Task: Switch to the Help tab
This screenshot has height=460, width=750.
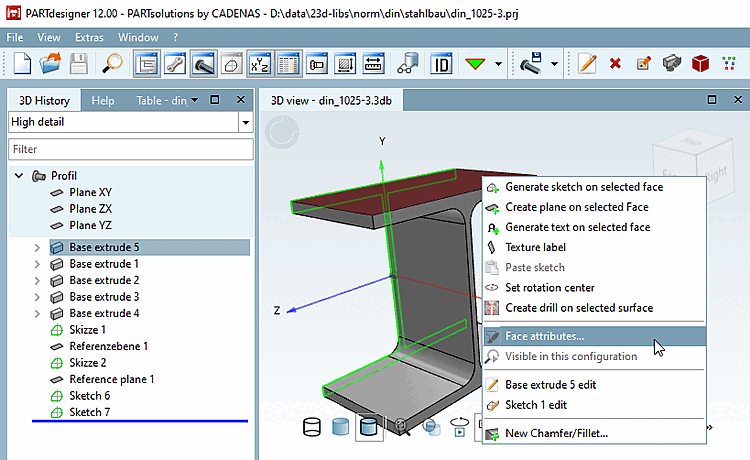Action: (103, 100)
